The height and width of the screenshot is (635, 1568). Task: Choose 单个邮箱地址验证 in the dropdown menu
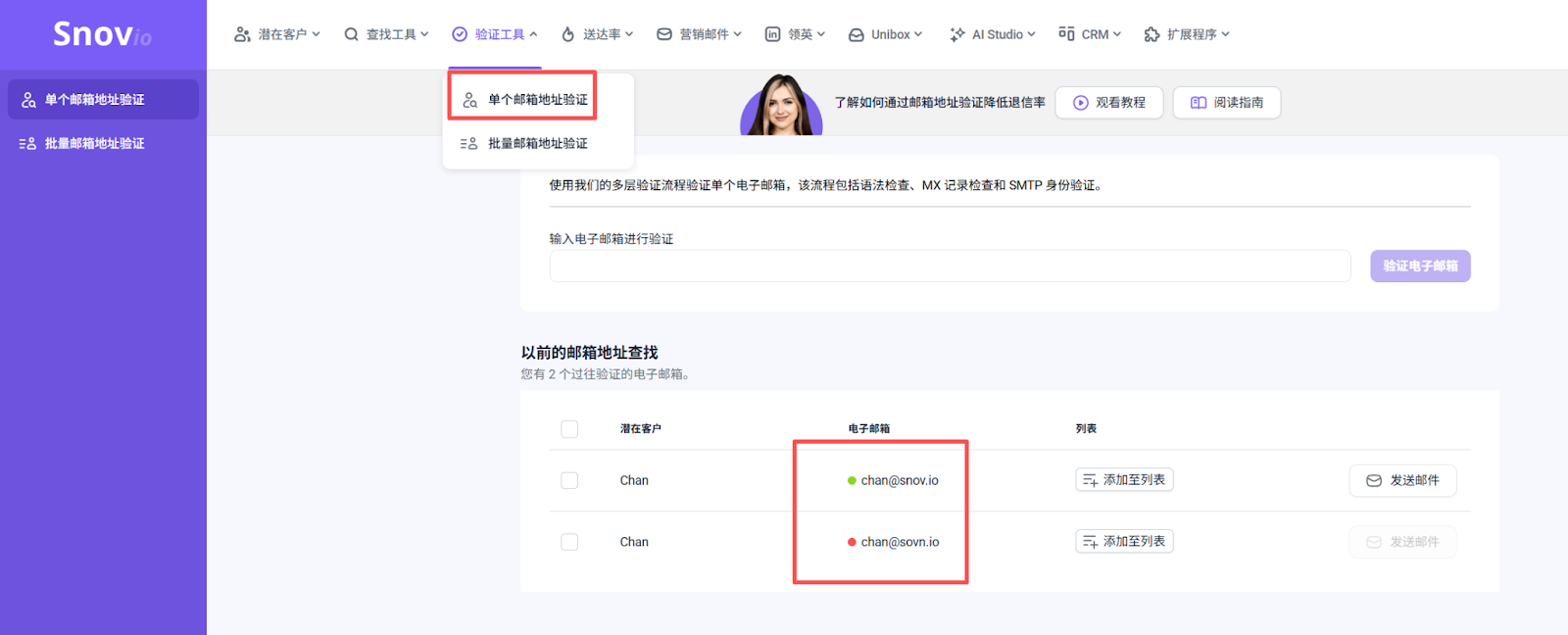(x=537, y=99)
